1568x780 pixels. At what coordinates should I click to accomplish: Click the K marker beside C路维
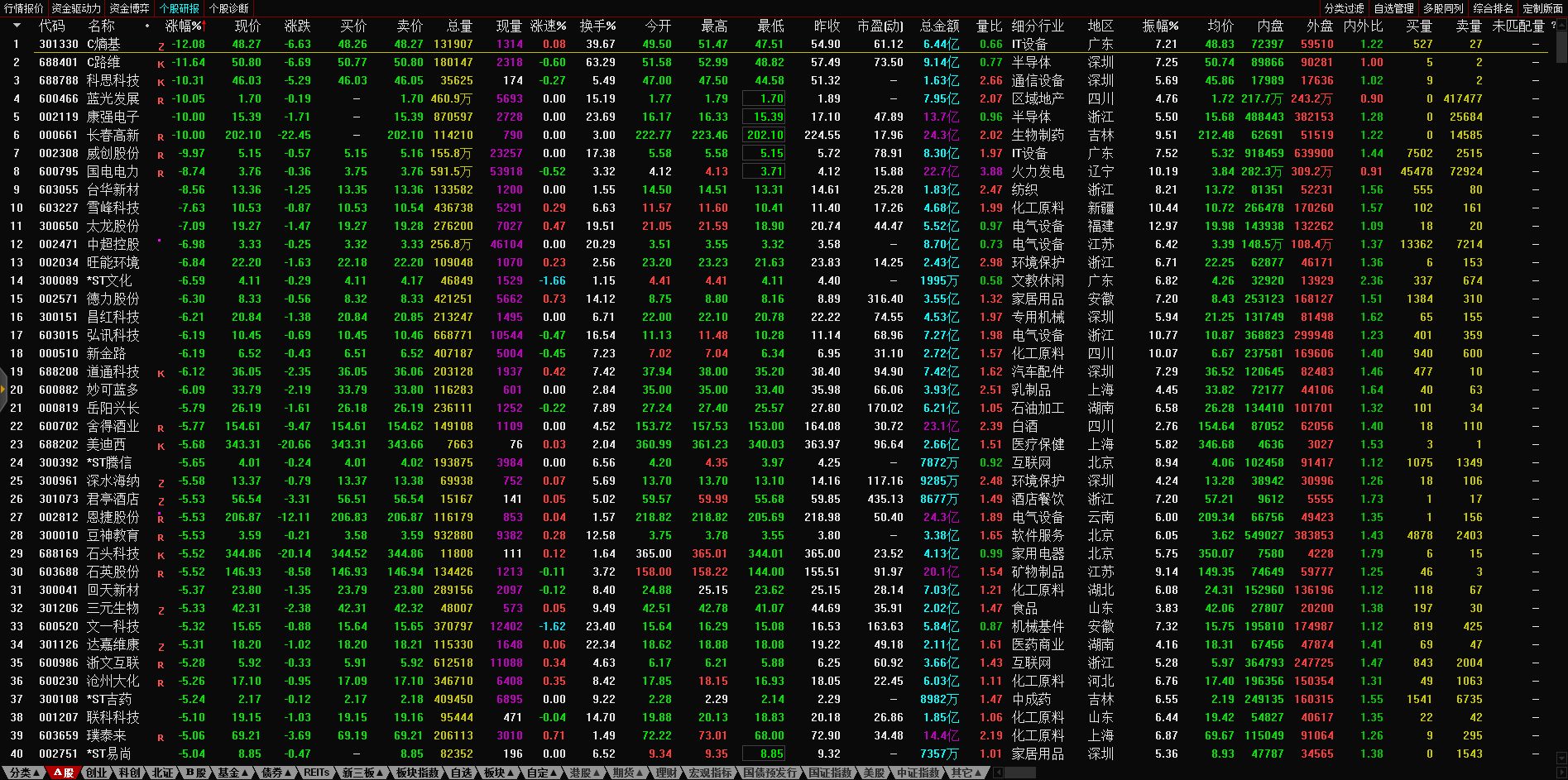point(161,64)
